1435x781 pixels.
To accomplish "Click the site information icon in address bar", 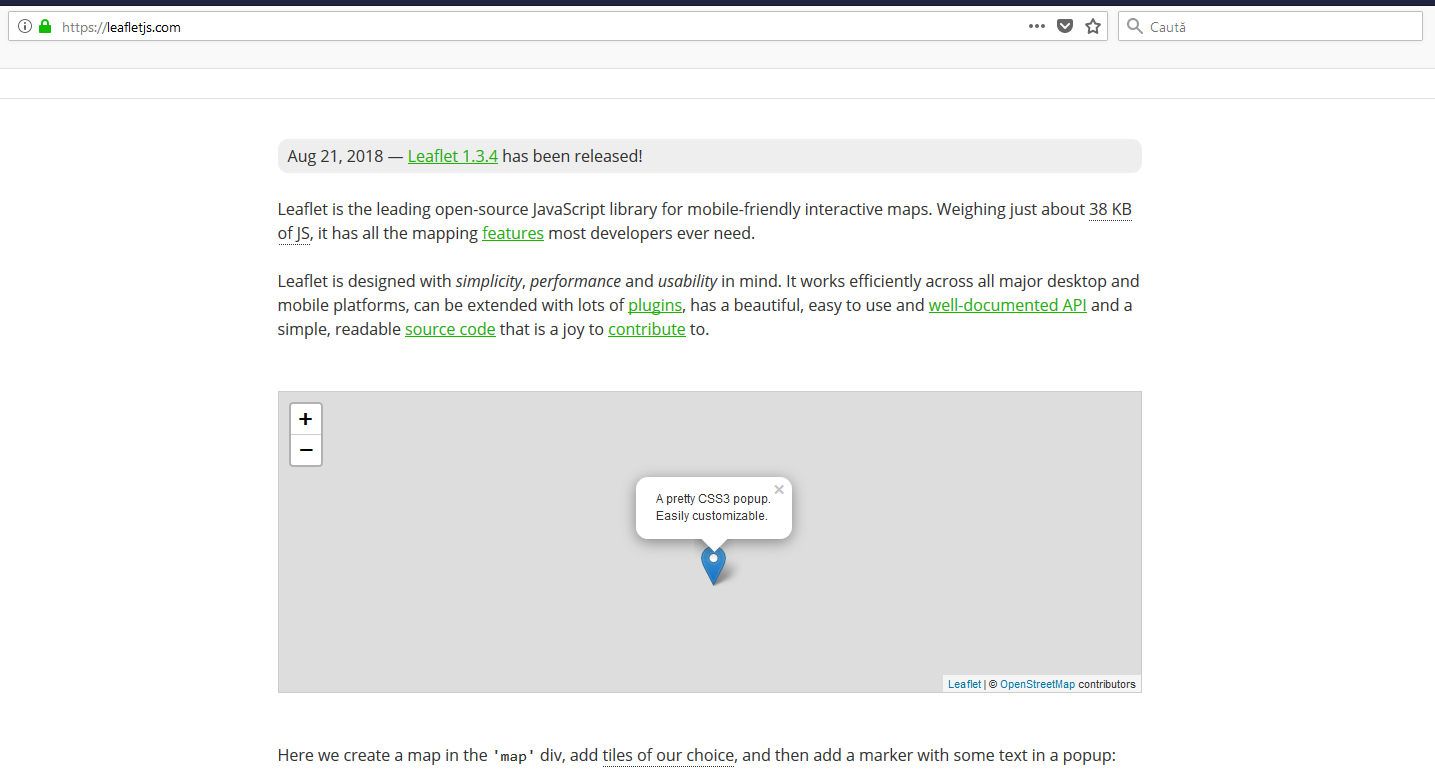I will [24, 26].
